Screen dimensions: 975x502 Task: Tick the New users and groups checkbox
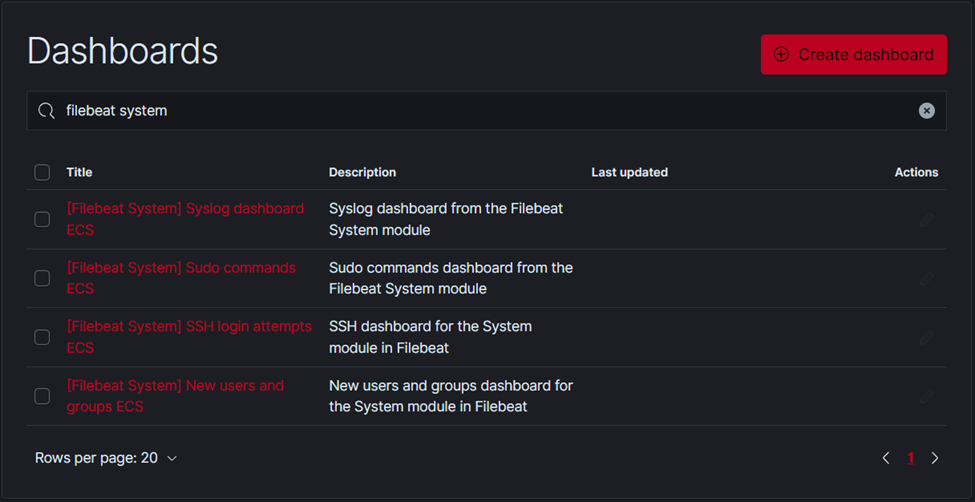point(42,396)
